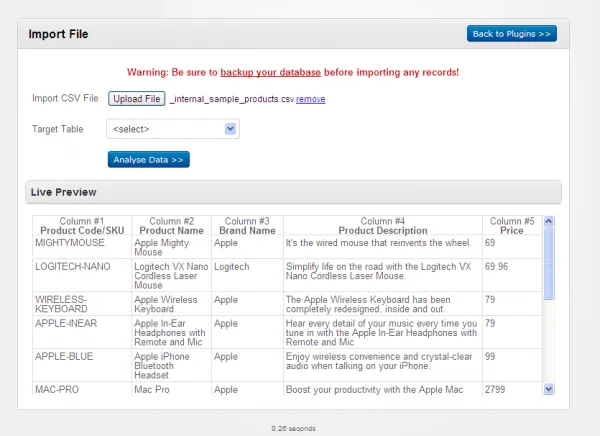Click the LOGITECH-NANO product code cell

(x=73, y=268)
